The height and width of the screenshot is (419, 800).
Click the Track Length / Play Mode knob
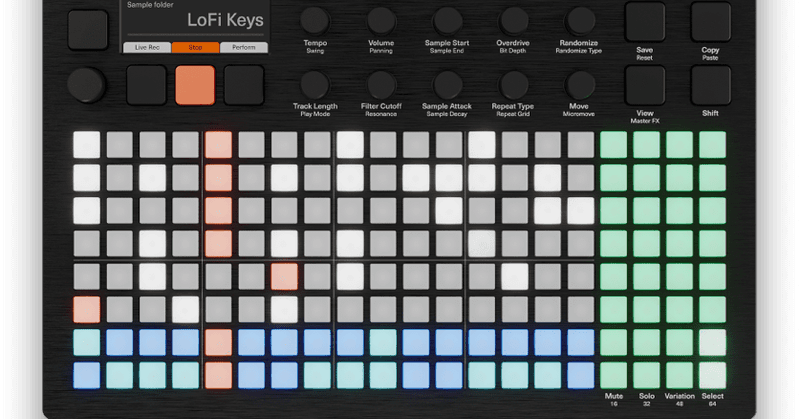pos(315,85)
